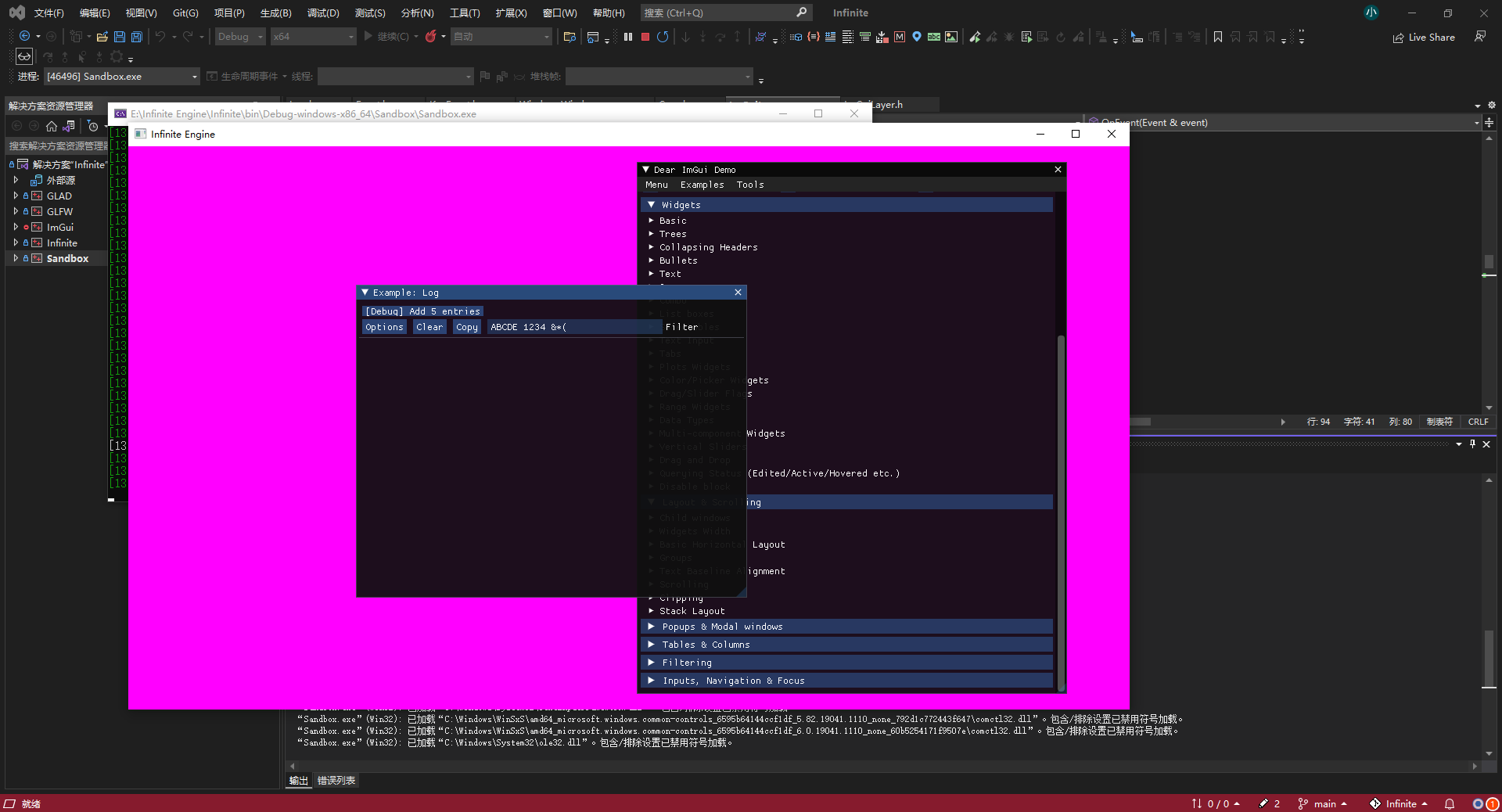
Task: Open the Examples menu in ImGui Demo
Action: click(702, 185)
